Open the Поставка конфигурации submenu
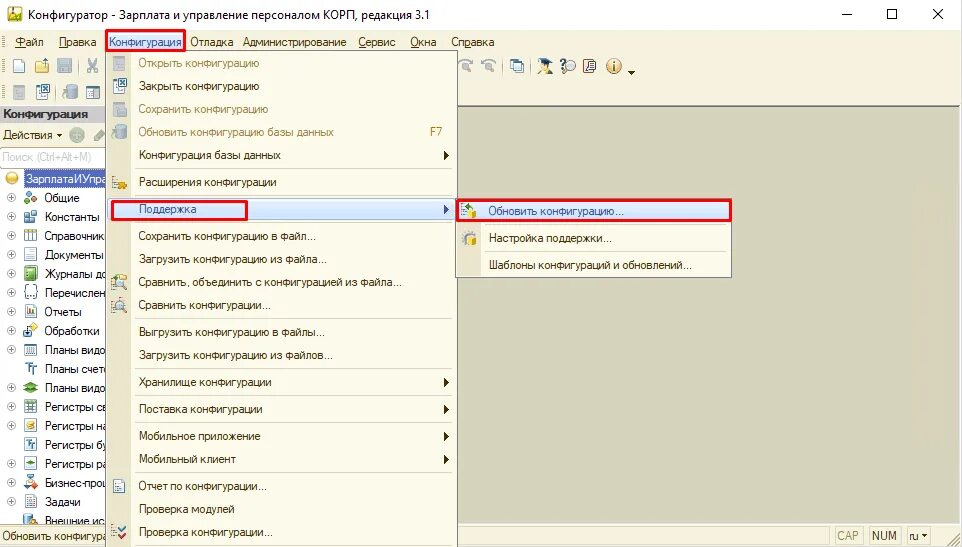 [x=282, y=409]
